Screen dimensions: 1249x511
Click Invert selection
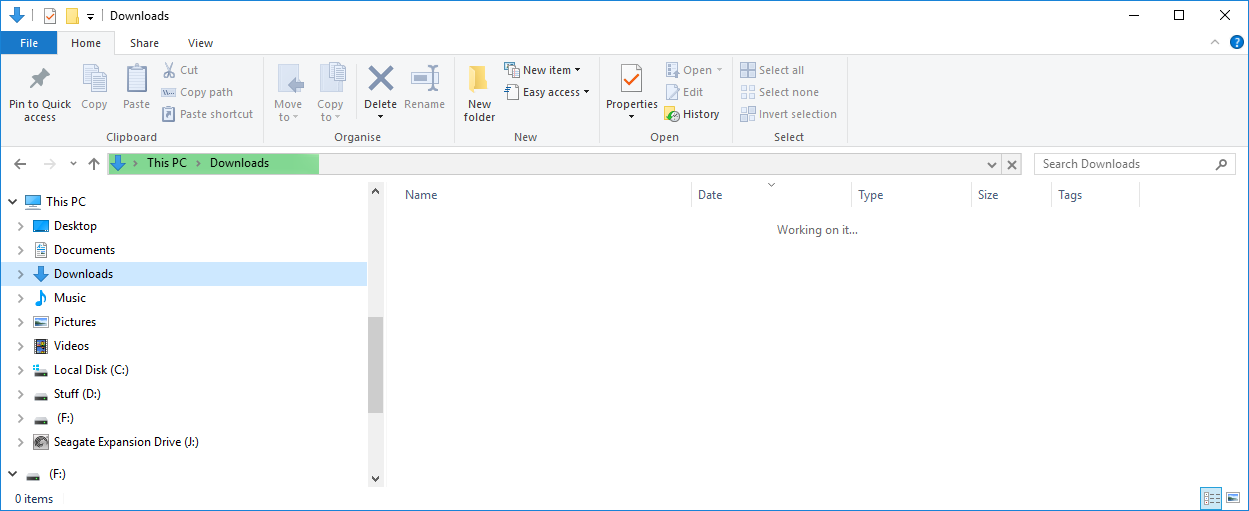(789, 114)
